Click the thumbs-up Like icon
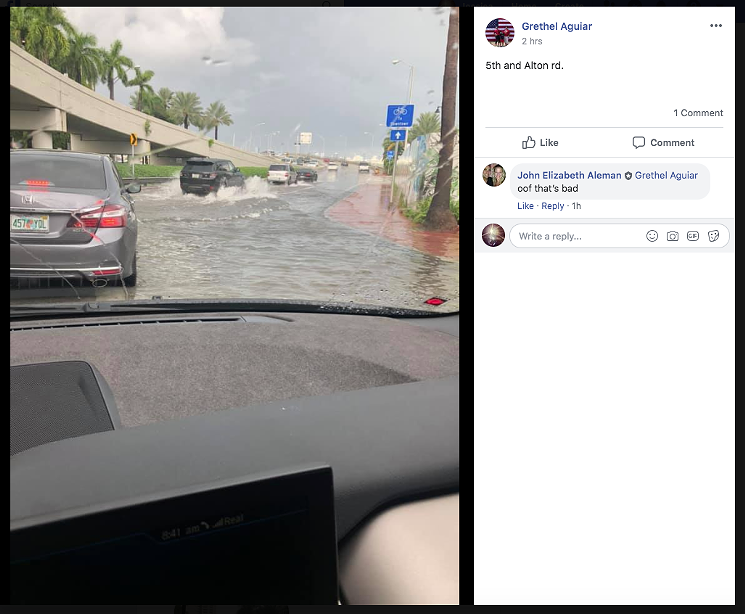 (528, 142)
